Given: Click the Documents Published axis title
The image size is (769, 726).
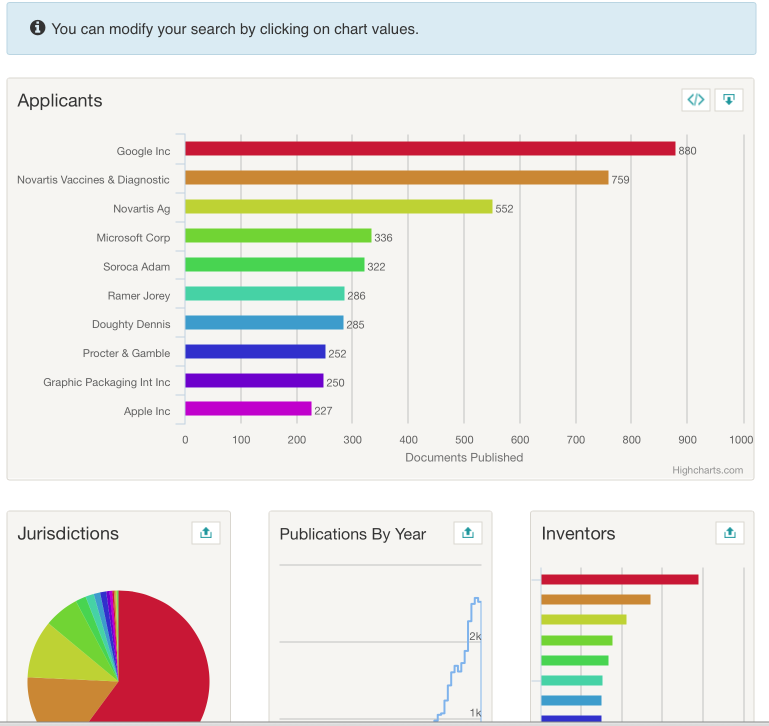Looking at the screenshot, I should [464, 457].
